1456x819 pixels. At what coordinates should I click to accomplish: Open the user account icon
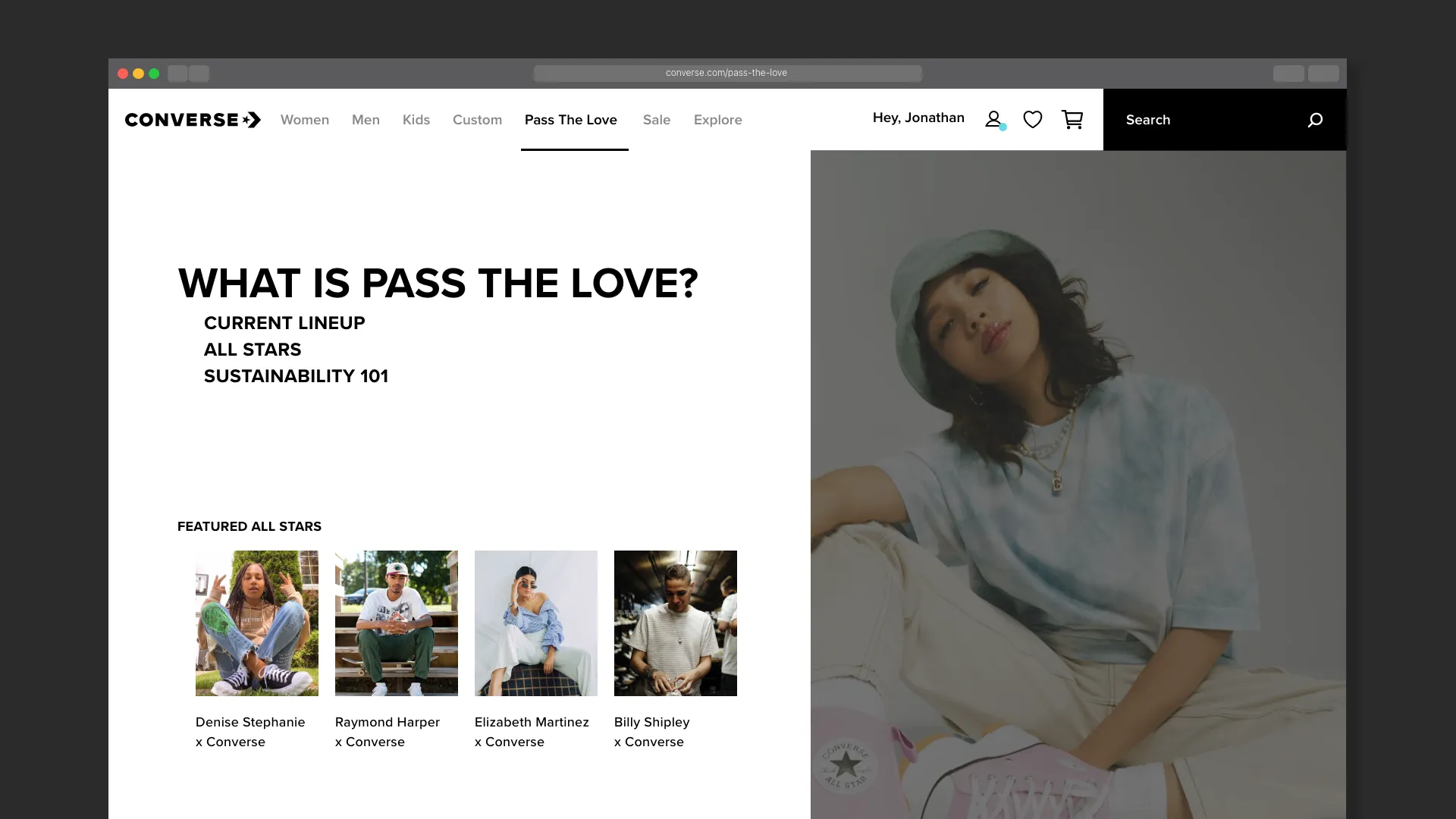click(994, 120)
